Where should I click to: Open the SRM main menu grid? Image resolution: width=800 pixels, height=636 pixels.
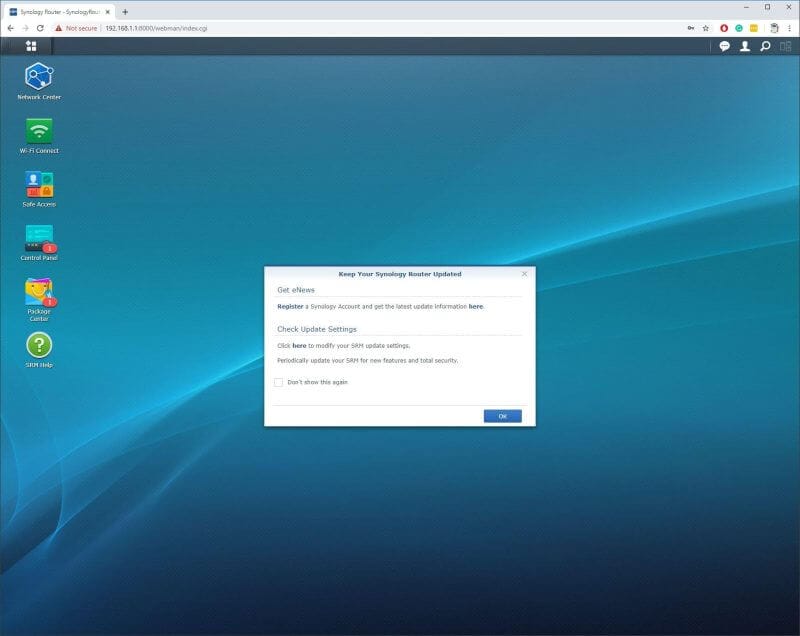click(30, 46)
